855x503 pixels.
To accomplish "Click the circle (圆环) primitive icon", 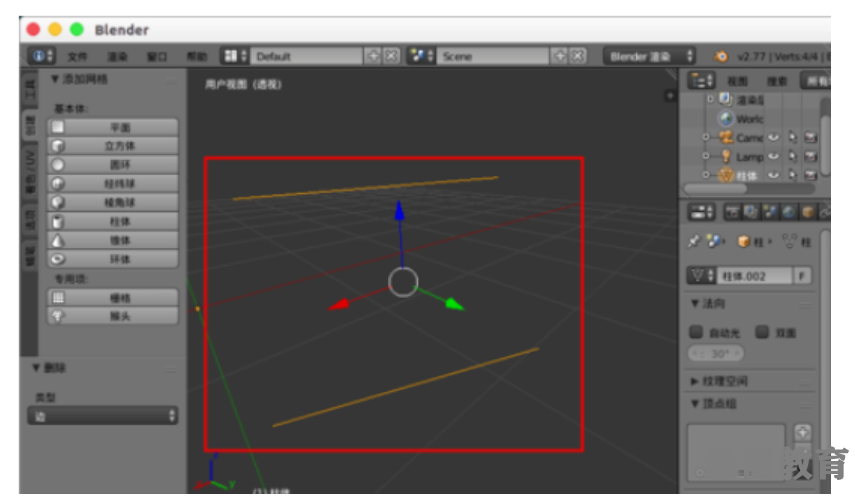I will [58, 165].
